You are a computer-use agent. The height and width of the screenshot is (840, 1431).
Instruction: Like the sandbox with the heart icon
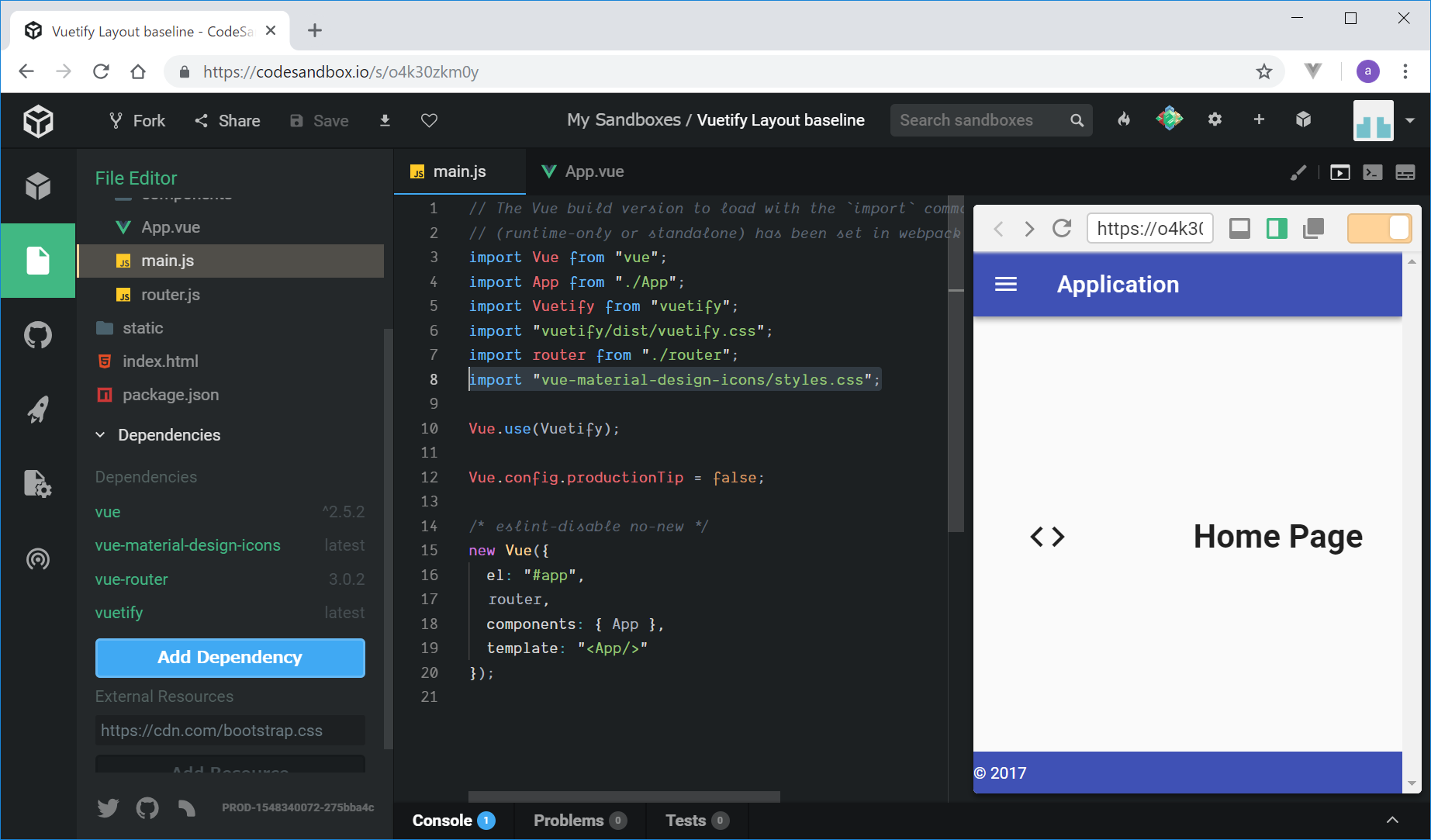click(429, 120)
